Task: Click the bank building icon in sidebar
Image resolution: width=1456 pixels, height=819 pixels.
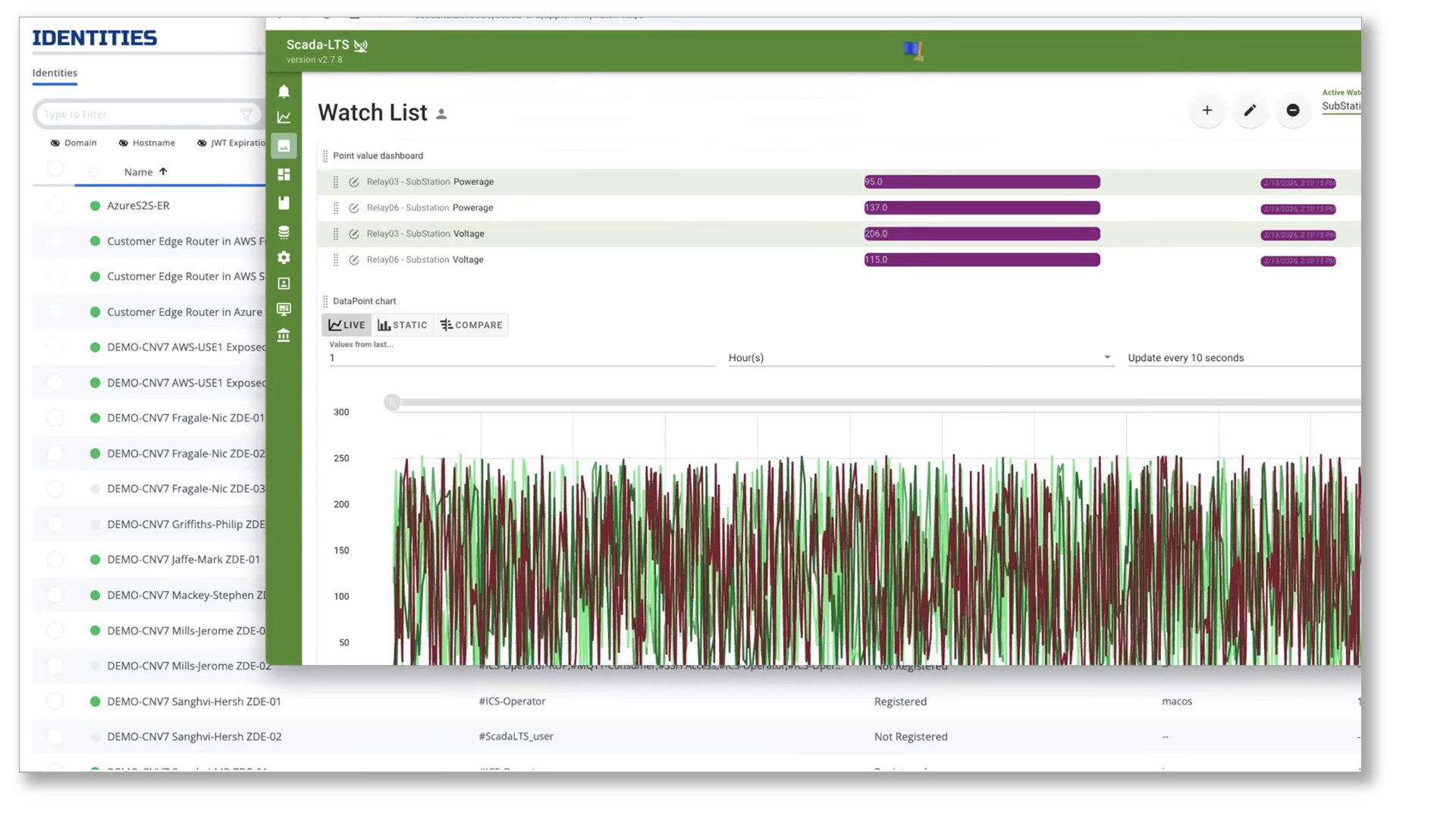Action: pos(284,335)
